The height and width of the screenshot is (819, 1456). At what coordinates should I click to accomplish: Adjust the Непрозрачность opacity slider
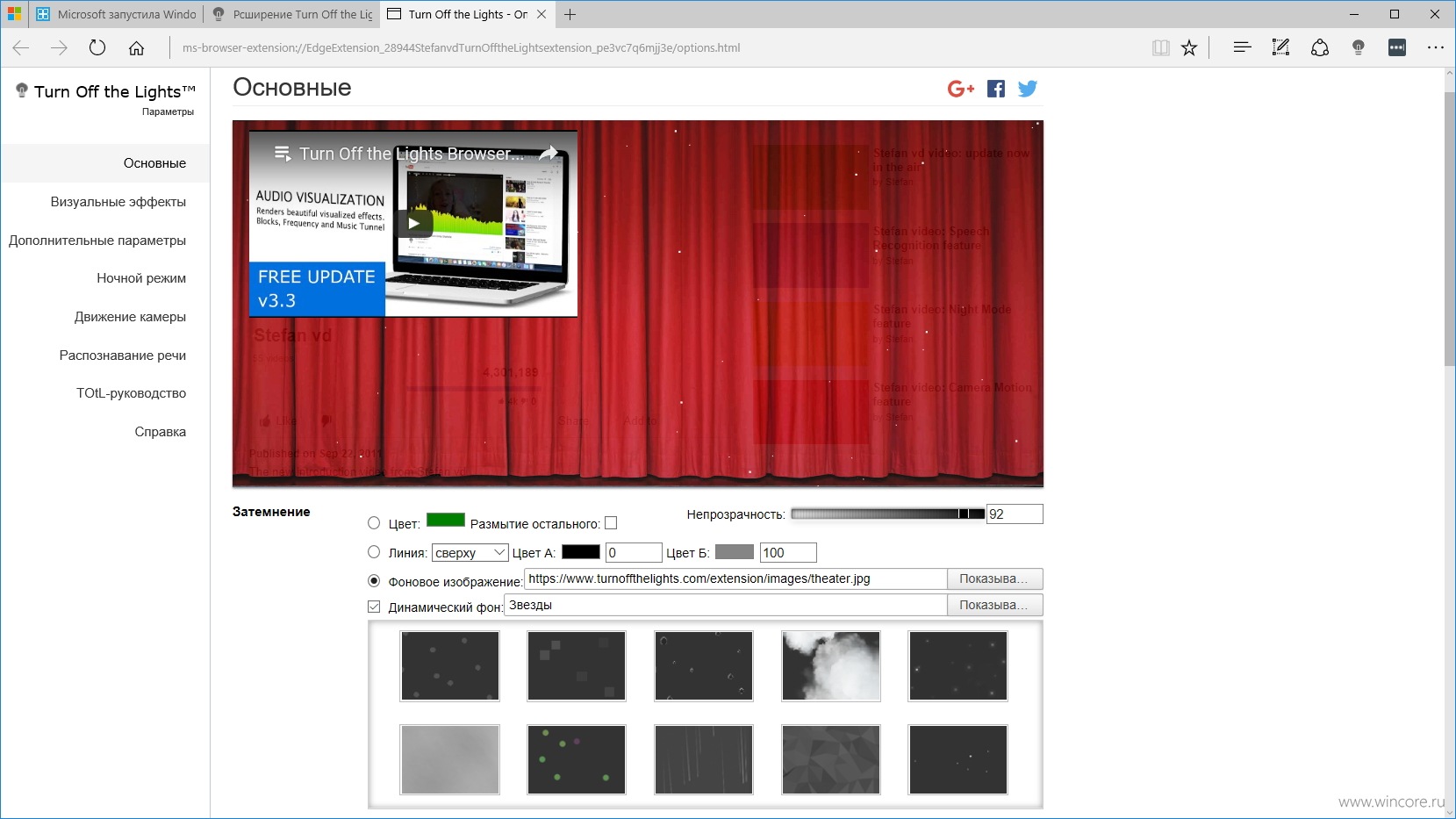click(x=887, y=514)
